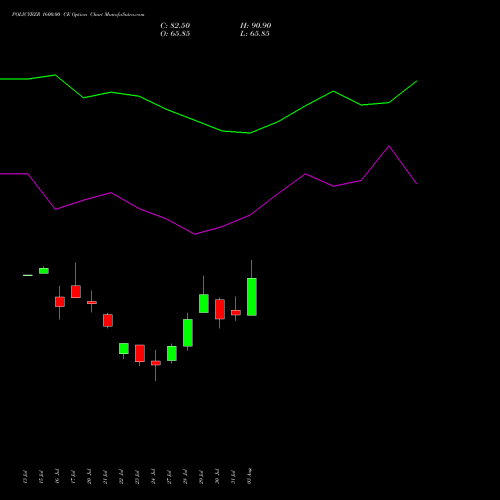Select the 17 Jul date label

pos(73,476)
